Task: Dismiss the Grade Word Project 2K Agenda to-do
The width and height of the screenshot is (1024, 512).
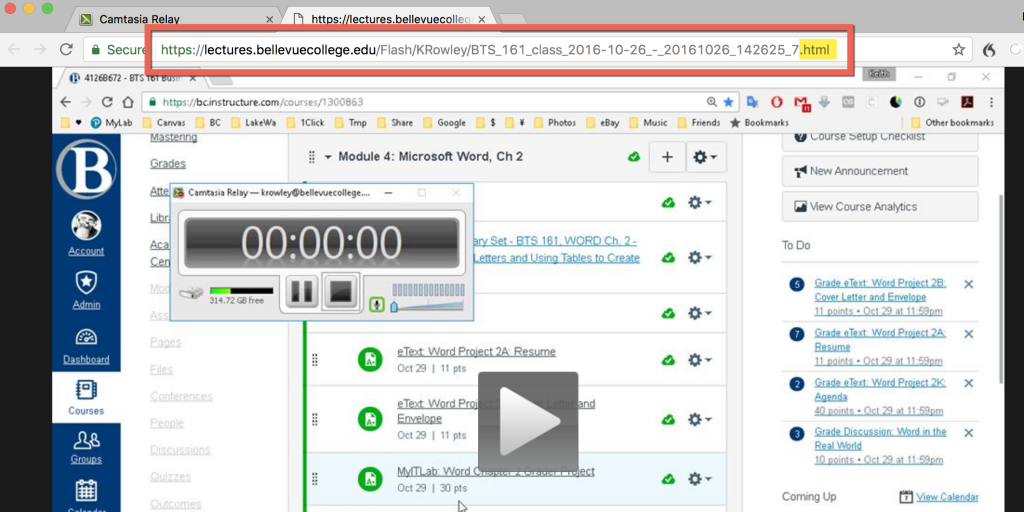Action: coord(968,383)
